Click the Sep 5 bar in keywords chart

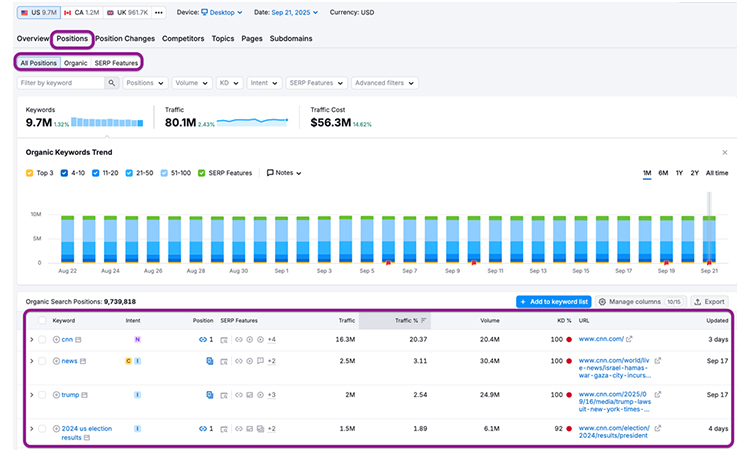[x=367, y=239]
